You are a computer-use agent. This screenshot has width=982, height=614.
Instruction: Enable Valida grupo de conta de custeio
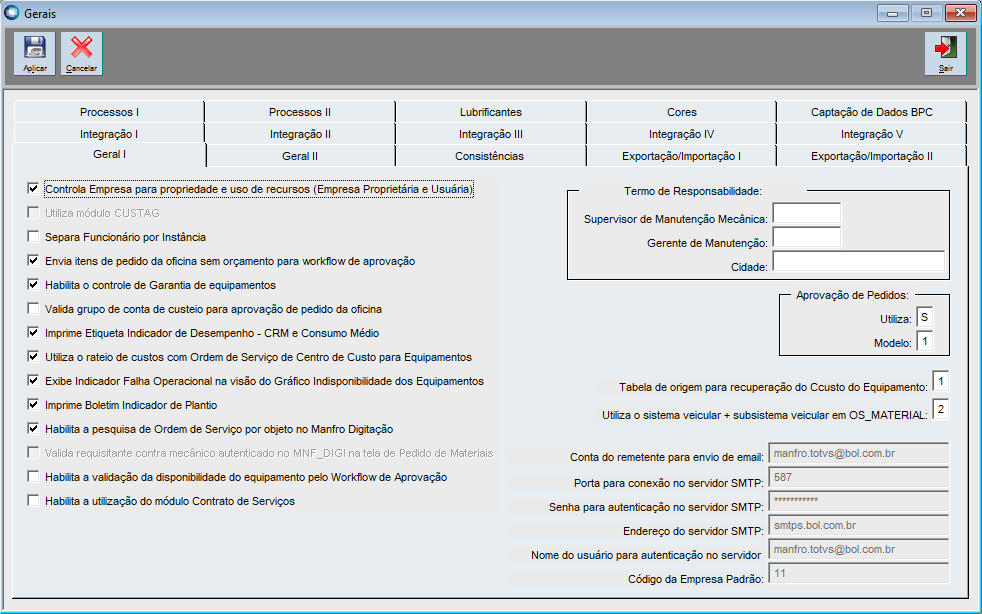[x=33, y=308]
